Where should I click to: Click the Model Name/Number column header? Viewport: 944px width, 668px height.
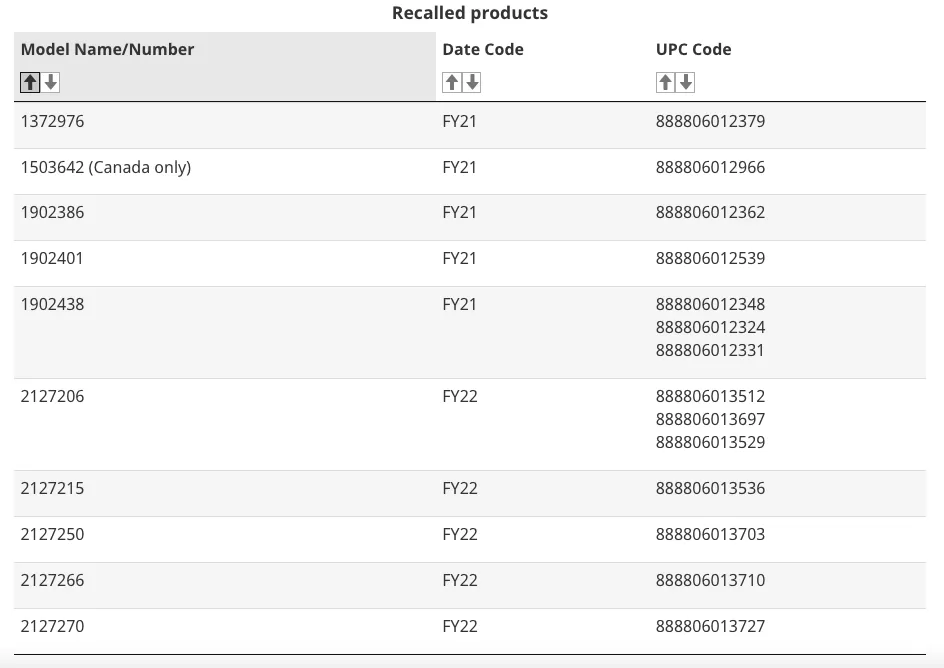click(x=107, y=49)
